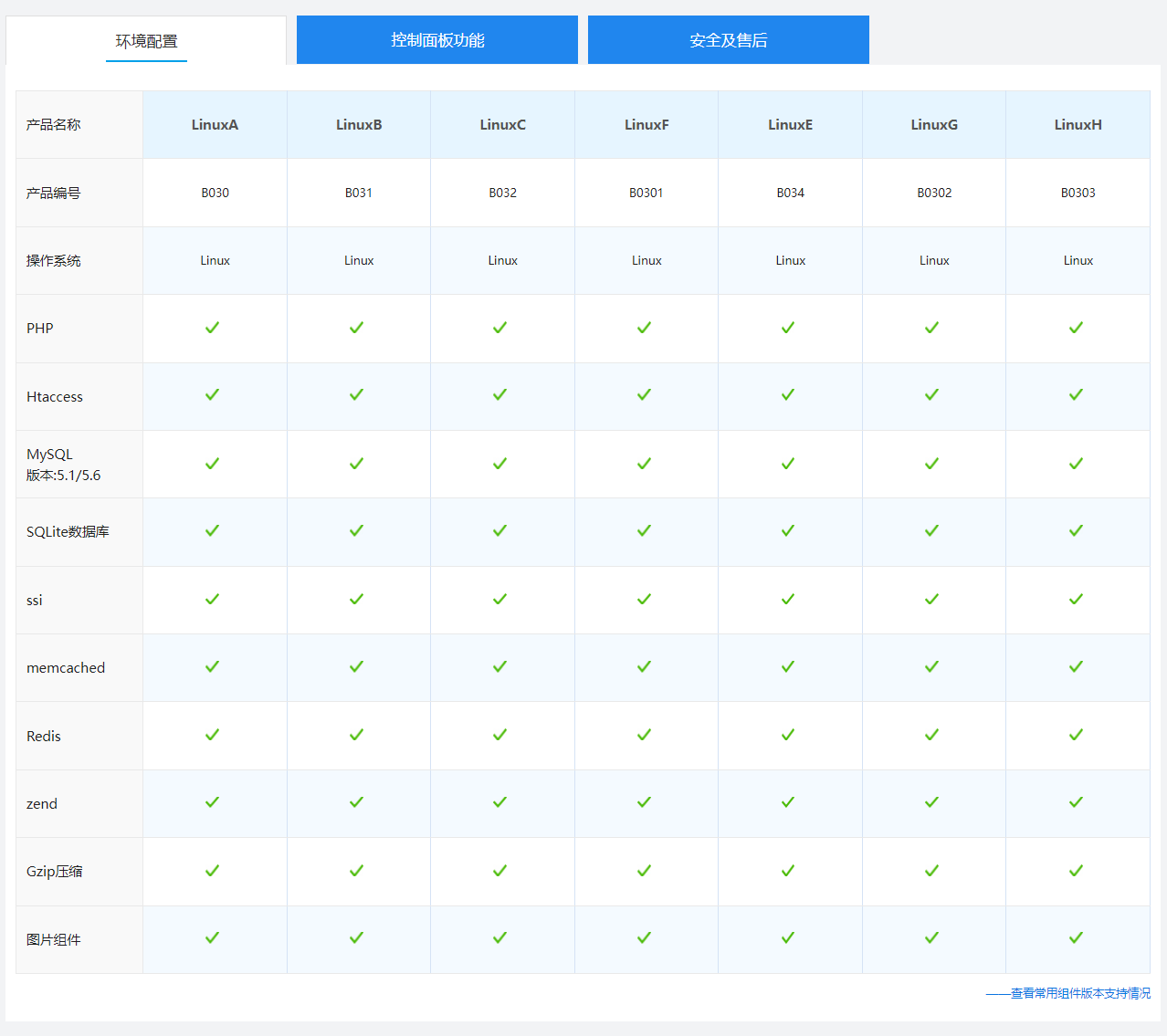Select the LinuxH product header

(1078, 125)
